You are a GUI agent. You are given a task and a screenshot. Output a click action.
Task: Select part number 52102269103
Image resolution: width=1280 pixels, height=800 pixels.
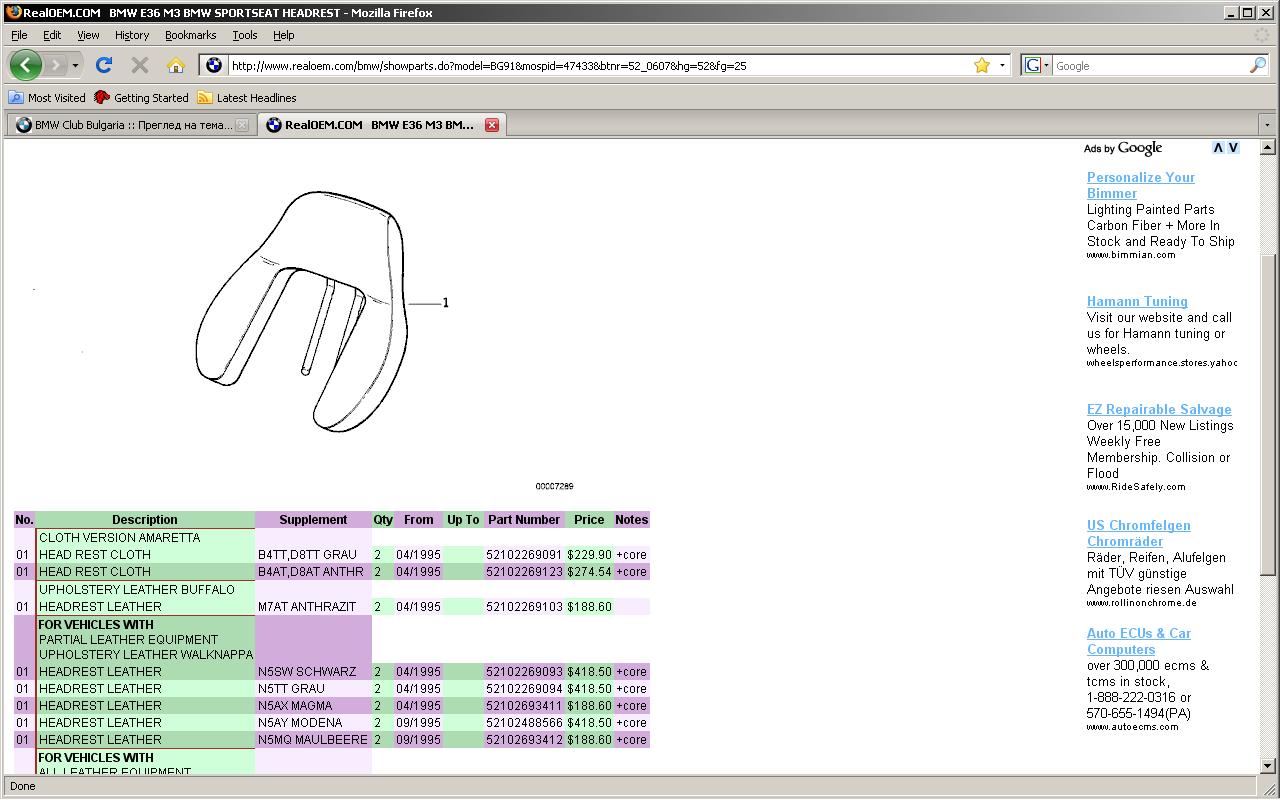[524, 607]
